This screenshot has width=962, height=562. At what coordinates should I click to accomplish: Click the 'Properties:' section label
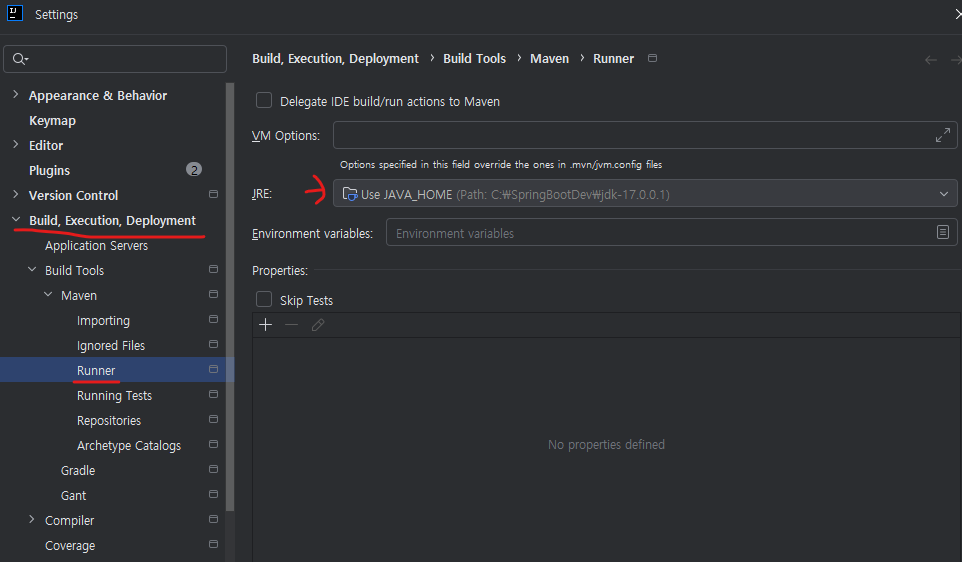(280, 271)
